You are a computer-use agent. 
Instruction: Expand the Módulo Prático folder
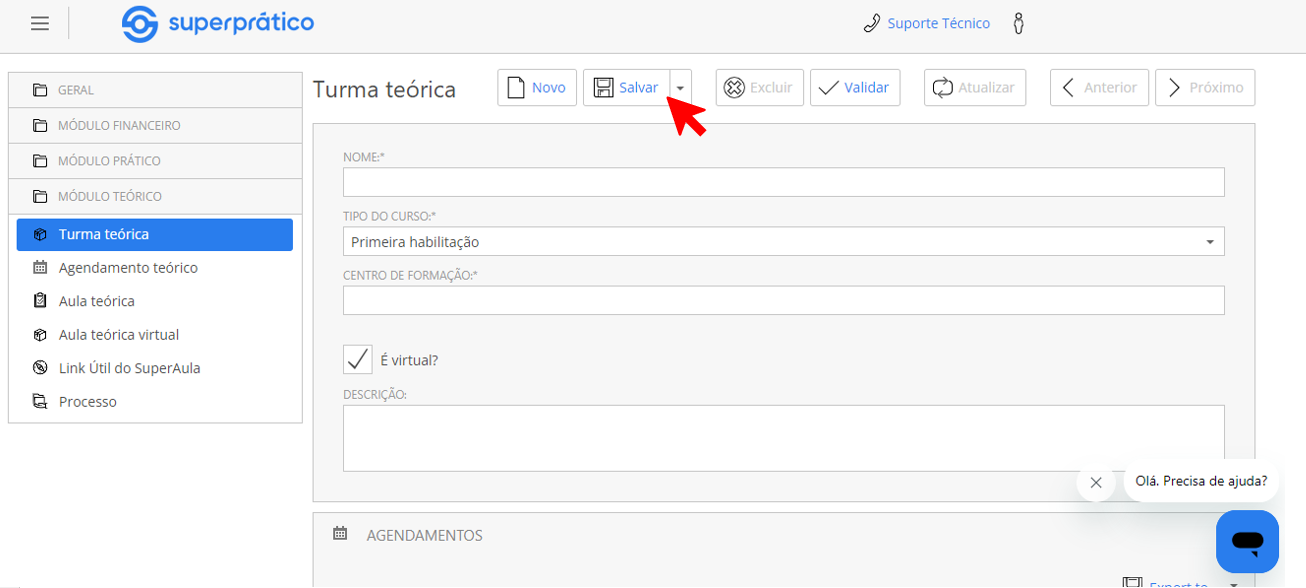155,161
